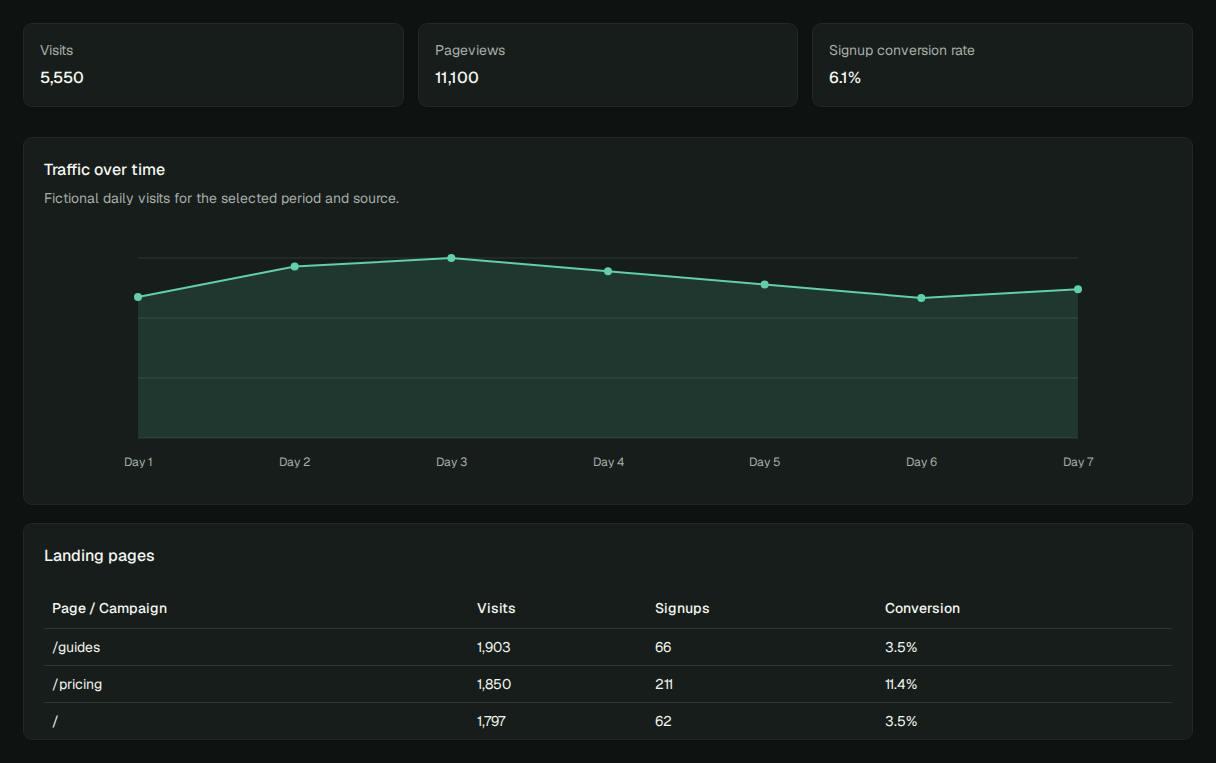Click the "Traffic over time" heading

[x=105, y=170]
